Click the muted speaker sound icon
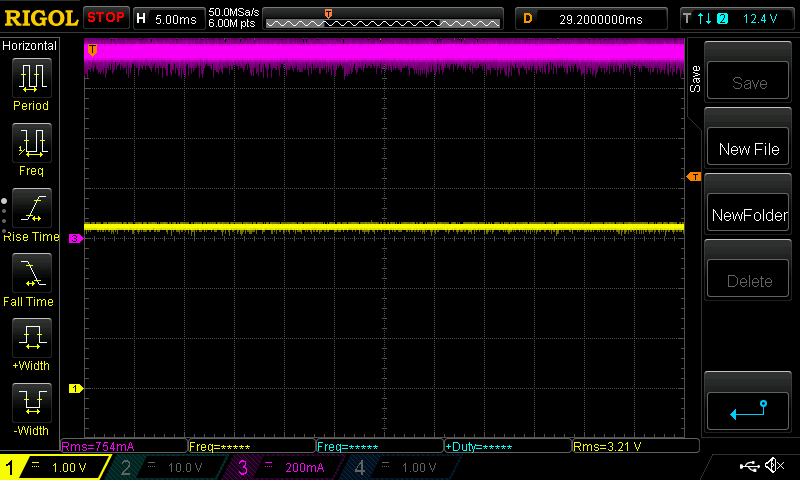Image resolution: width=800 pixels, height=480 pixels. coord(774,465)
